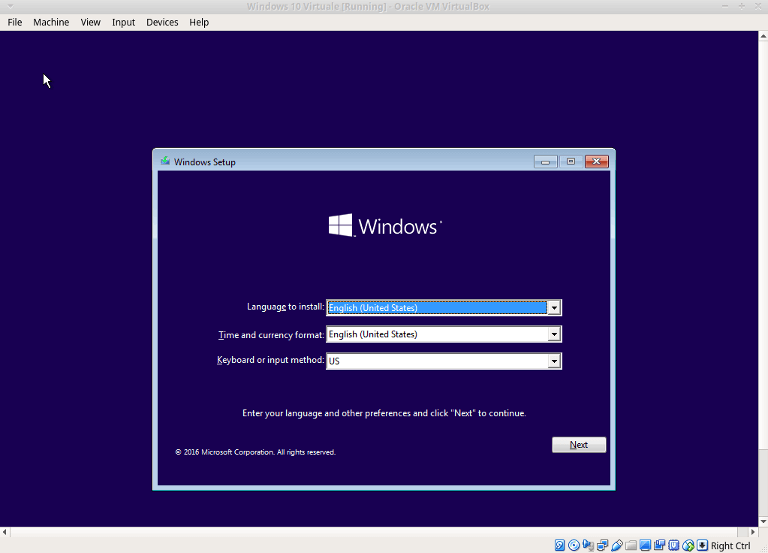Open the Input menu
This screenshot has width=768, height=553.
123,22
